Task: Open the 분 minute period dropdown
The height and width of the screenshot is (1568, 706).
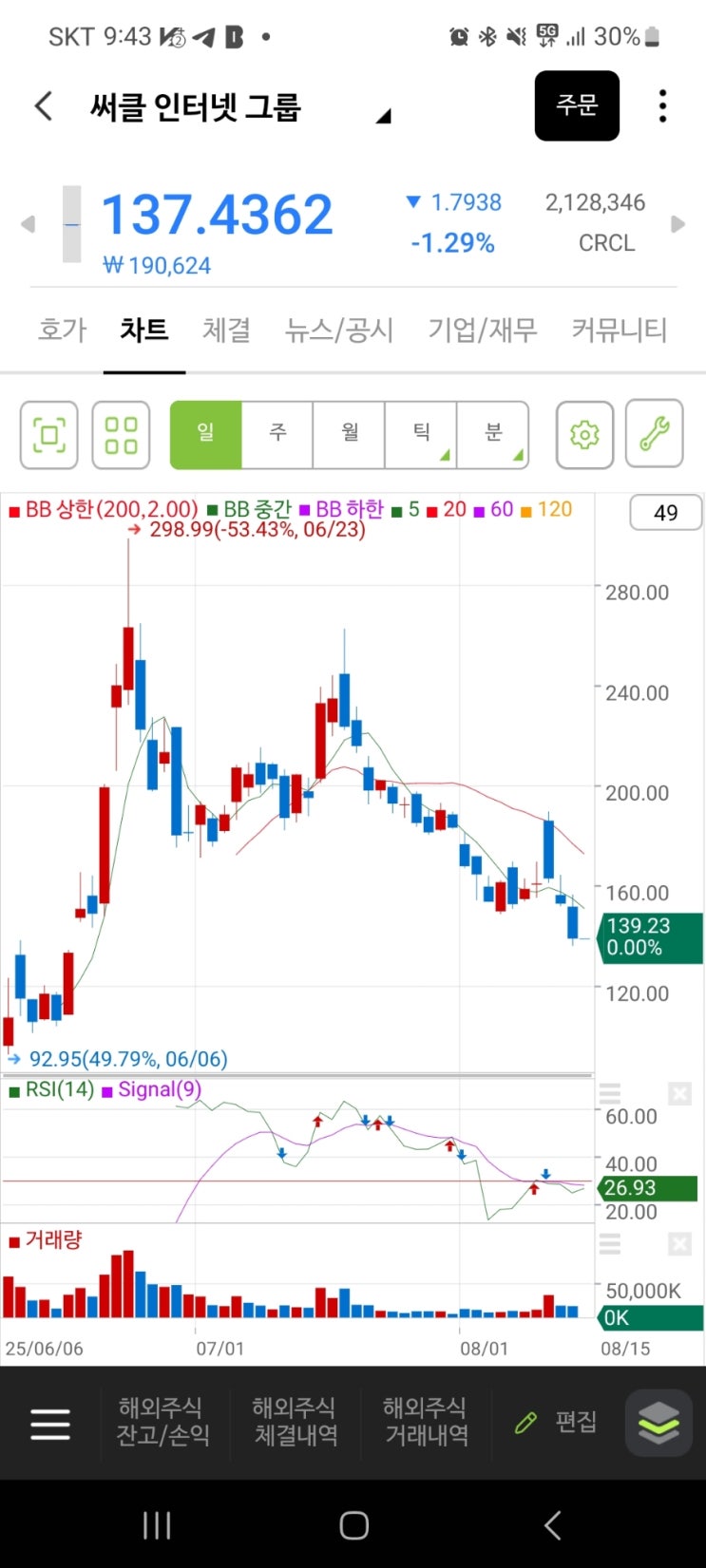Action: tap(493, 435)
